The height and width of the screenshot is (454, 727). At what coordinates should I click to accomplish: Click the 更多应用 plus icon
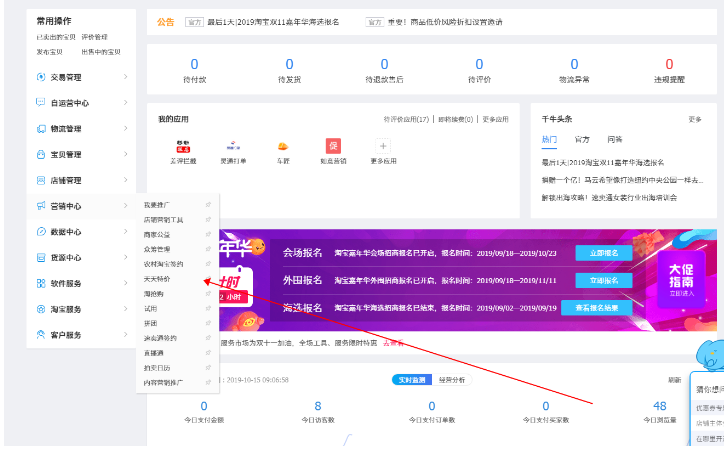(383, 146)
